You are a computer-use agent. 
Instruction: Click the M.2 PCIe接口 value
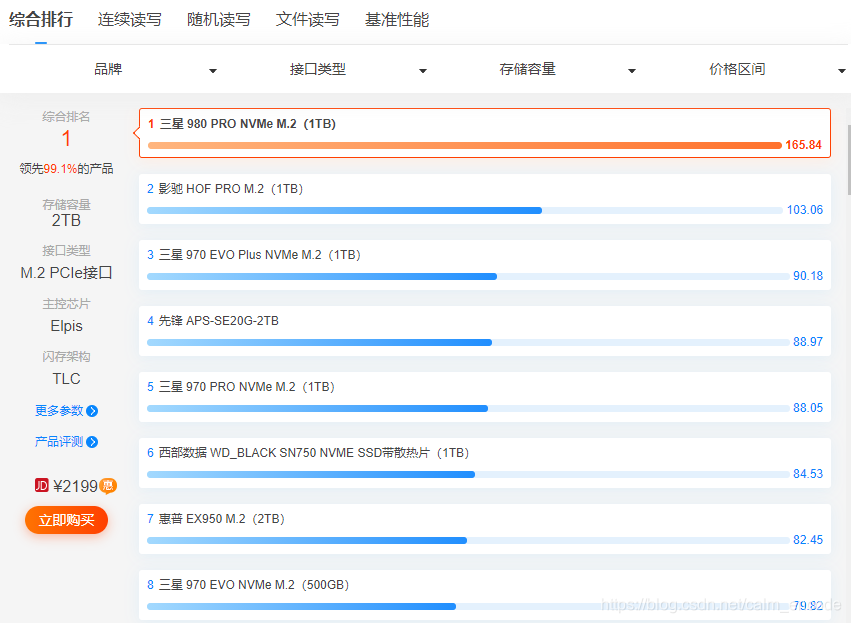click(x=66, y=272)
